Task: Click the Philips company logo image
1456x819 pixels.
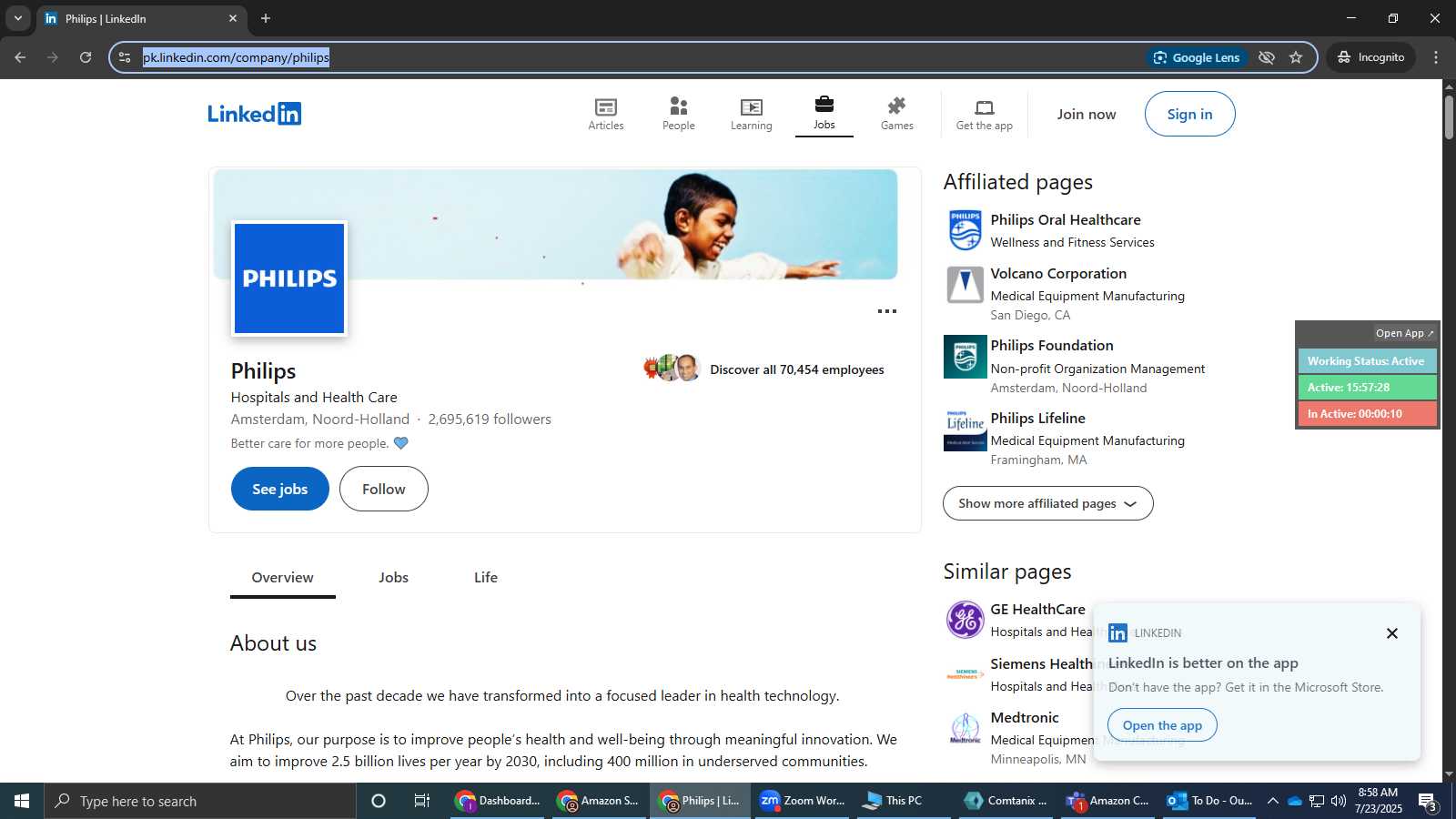Action: coord(289,278)
